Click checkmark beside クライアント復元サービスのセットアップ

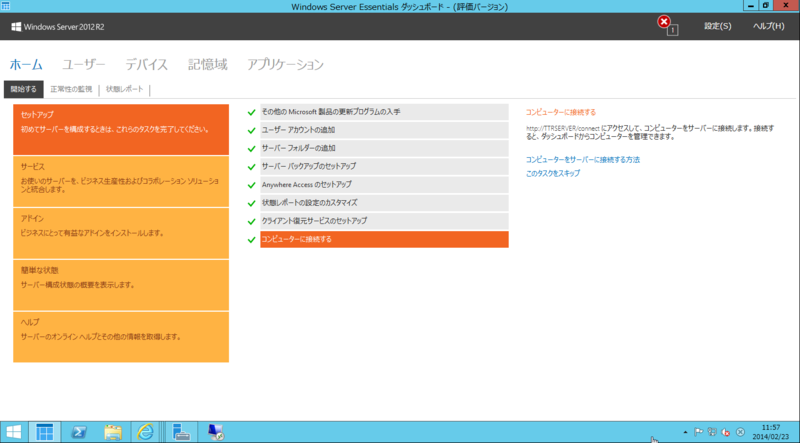coord(251,222)
